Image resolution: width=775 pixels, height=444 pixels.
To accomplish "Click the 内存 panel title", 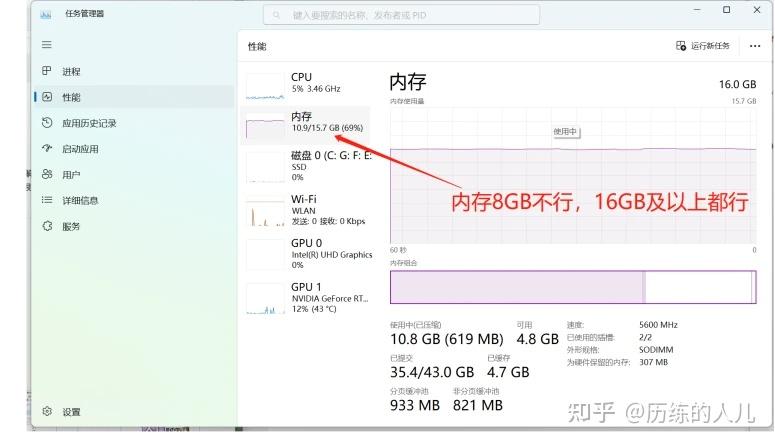I will [x=408, y=82].
